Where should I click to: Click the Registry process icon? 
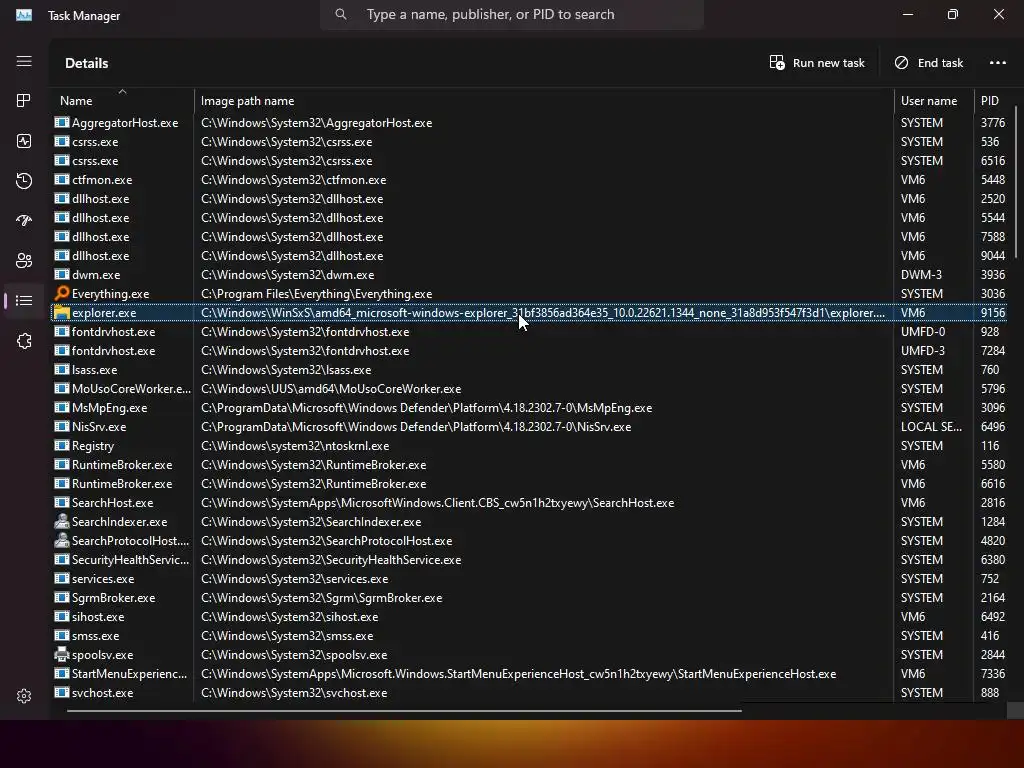coord(62,445)
